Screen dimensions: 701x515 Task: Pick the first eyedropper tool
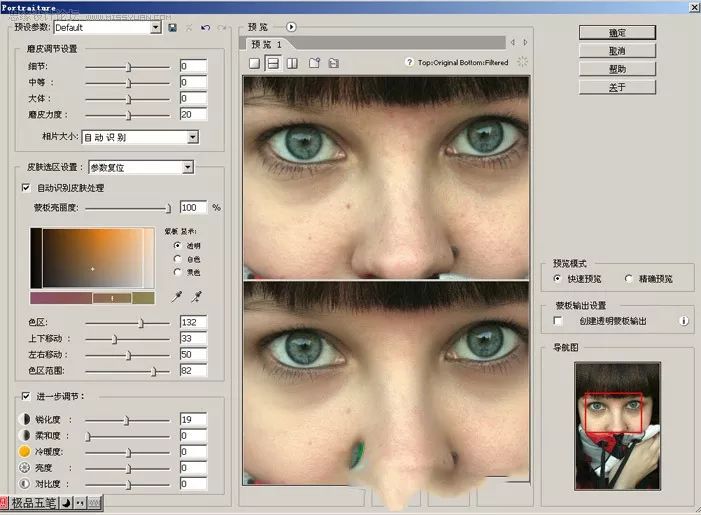177,296
